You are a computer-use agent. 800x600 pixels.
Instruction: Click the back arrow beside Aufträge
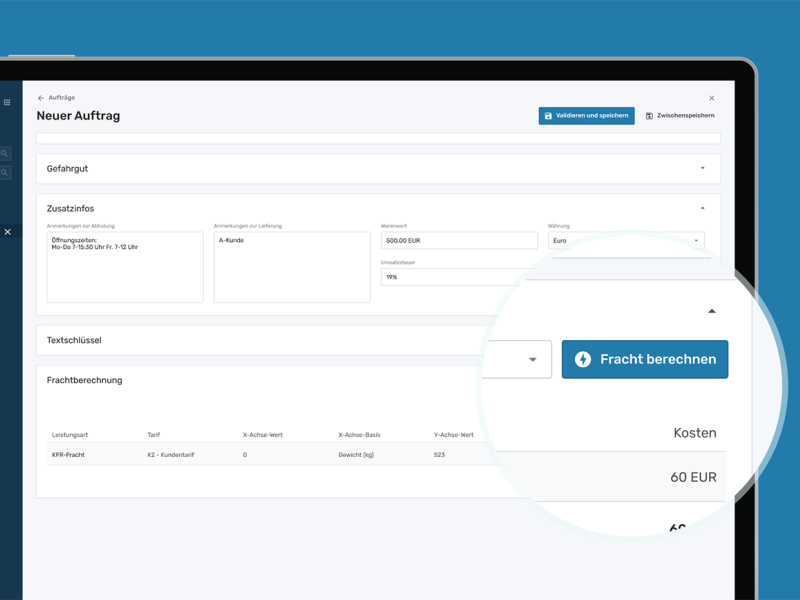click(41, 98)
